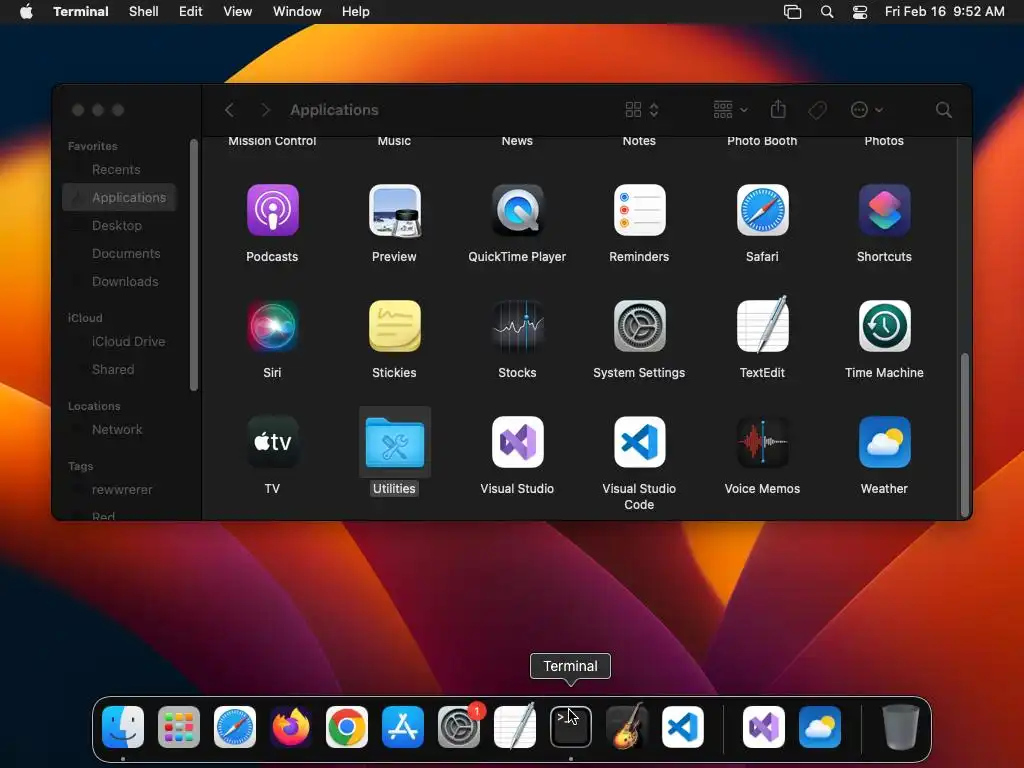Screen dimensions: 1024x768
Task: Open the Window menu
Action: (x=297, y=12)
